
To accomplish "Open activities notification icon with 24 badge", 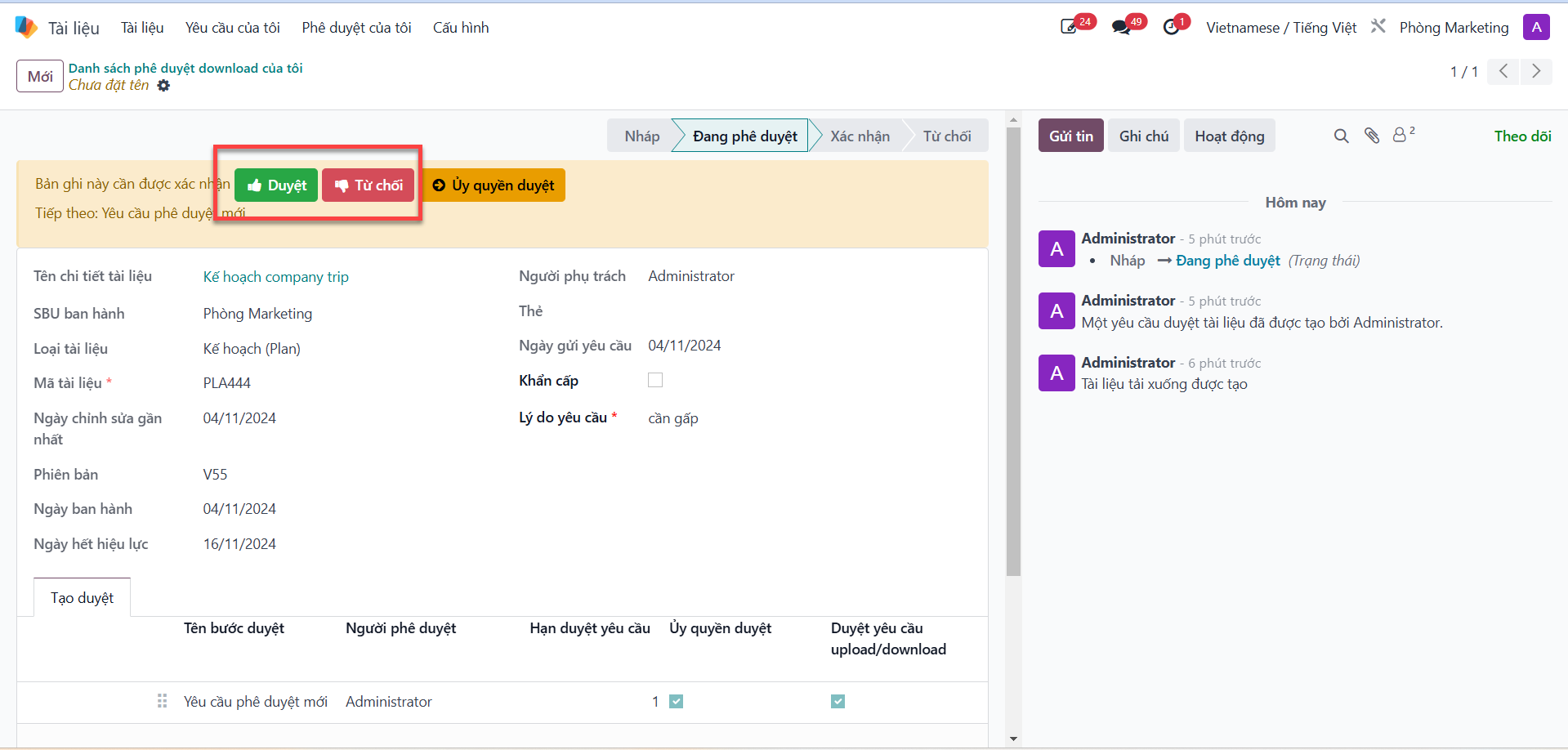I will [x=1069, y=27].
